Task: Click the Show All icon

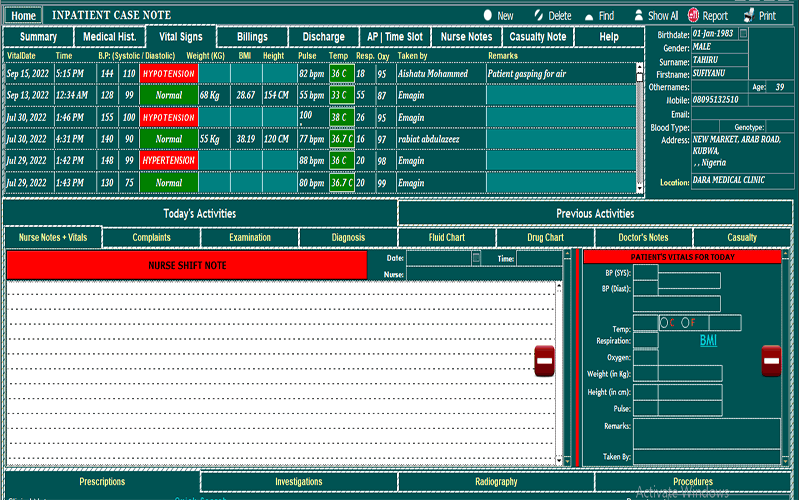Action: point(637,16)
